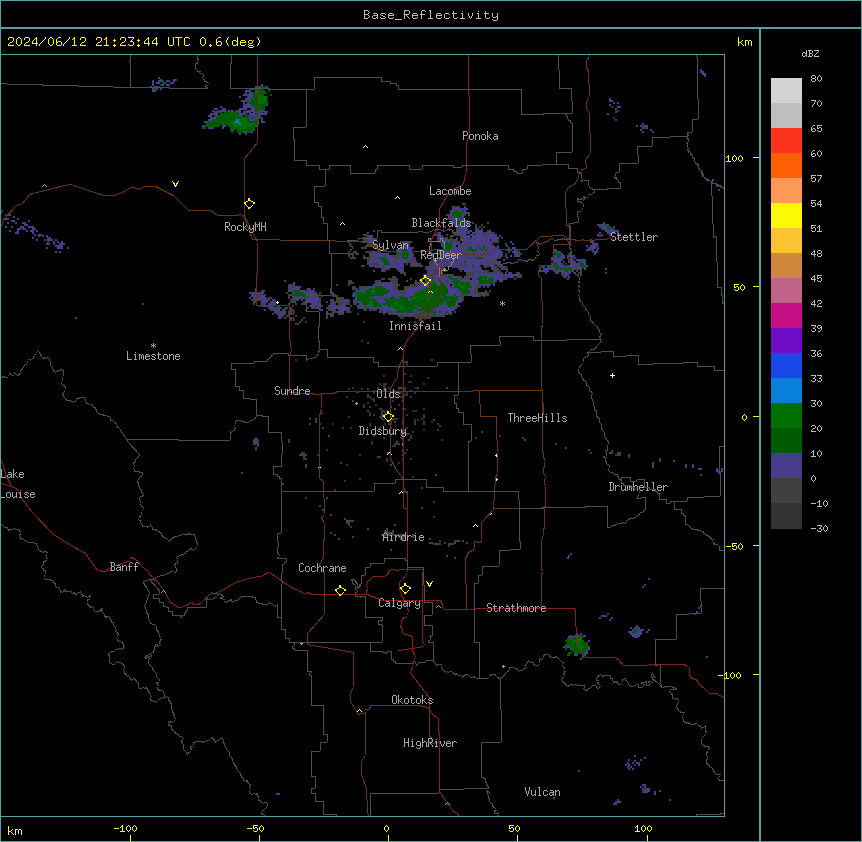This screenshot has height=842, width=862.
Task: Select the RedDeer city label
Action: pyautogui.click(x=441, y=255)
